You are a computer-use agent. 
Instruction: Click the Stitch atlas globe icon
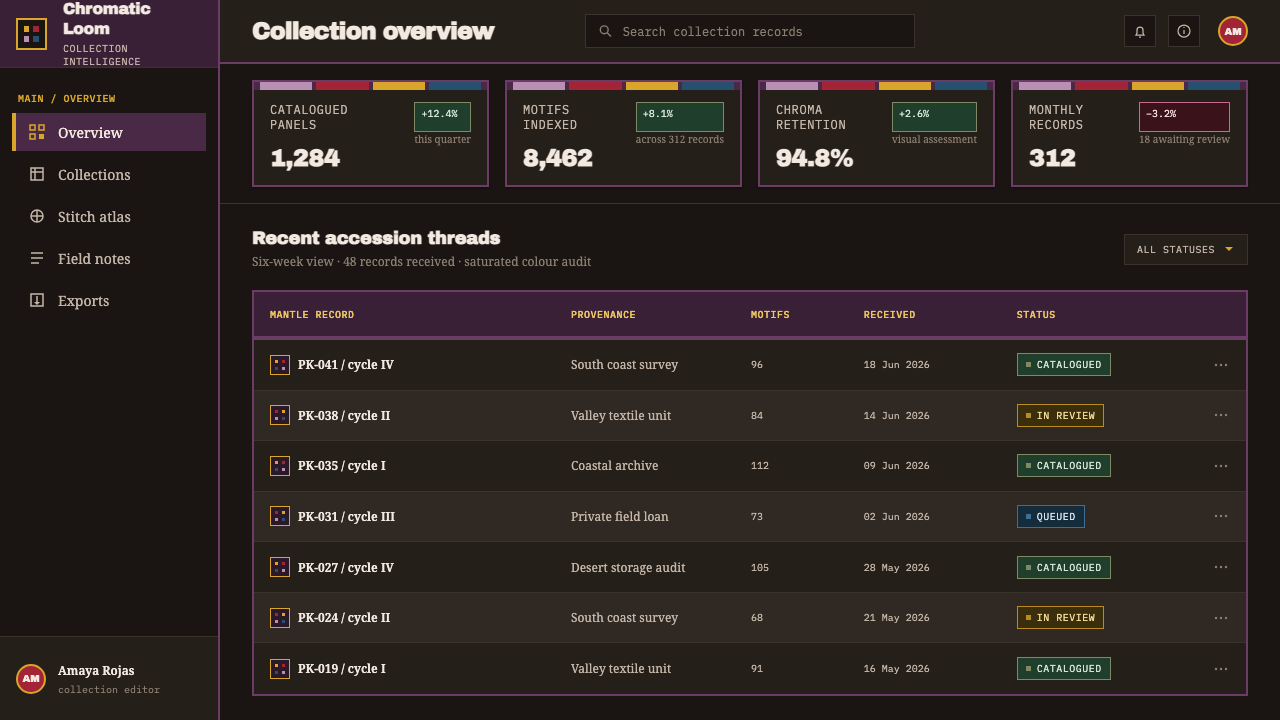(x=37, y=216)
